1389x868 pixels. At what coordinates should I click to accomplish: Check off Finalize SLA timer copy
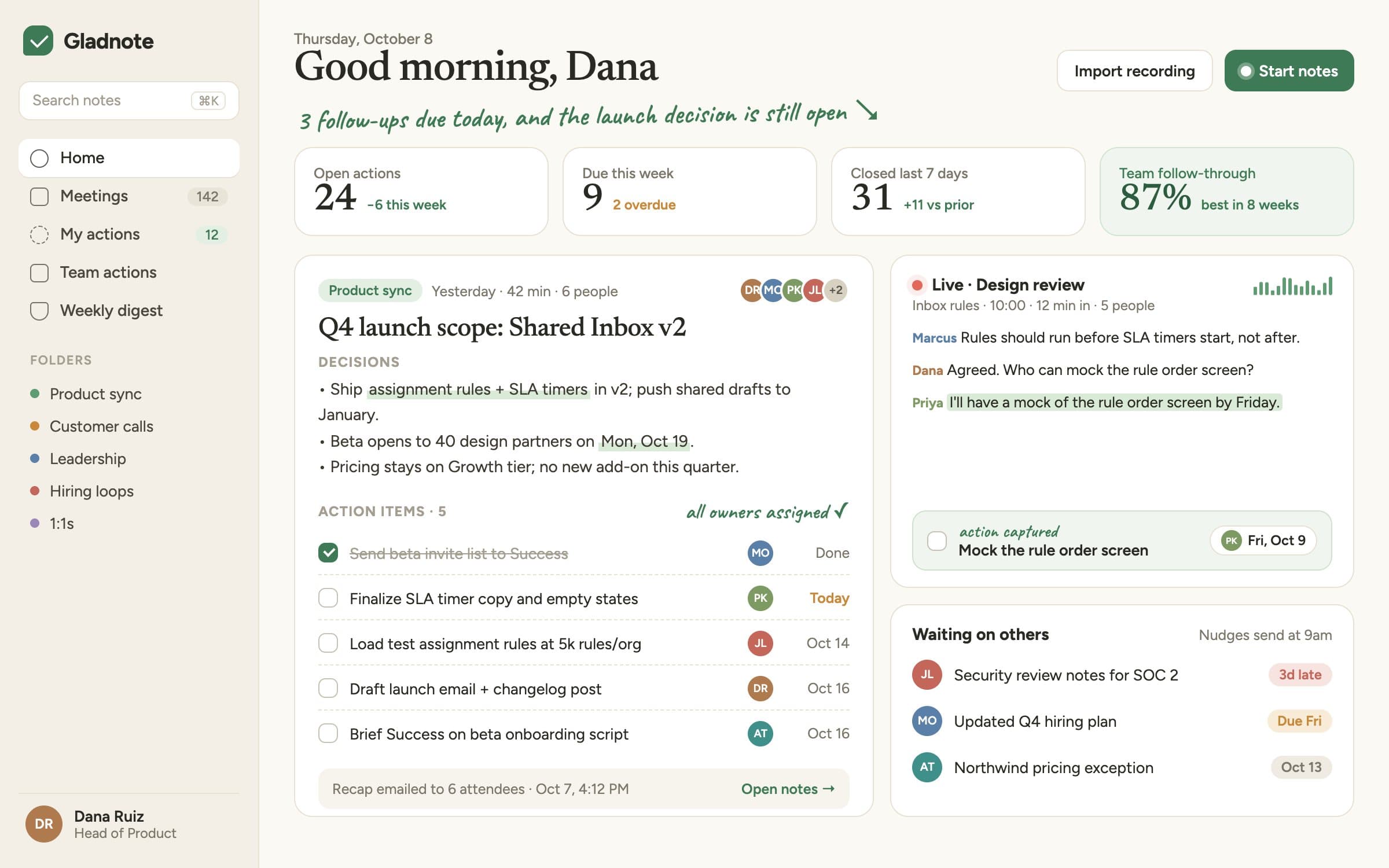(x=328, y=598)
